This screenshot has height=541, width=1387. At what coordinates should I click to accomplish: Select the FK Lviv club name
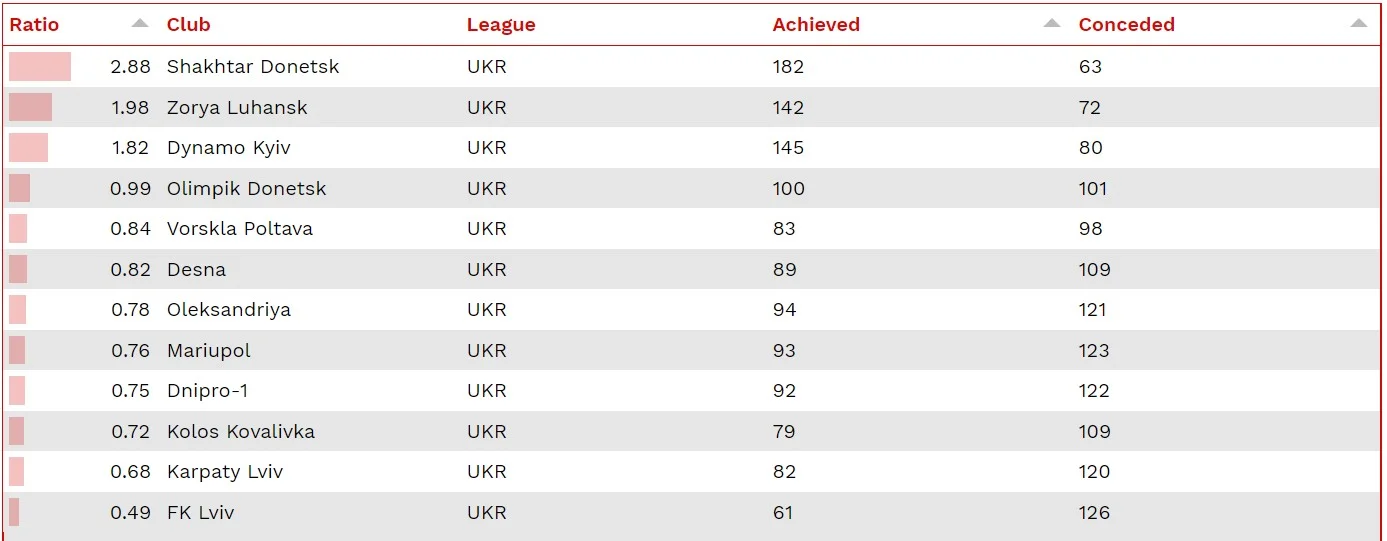pos(200,513)
